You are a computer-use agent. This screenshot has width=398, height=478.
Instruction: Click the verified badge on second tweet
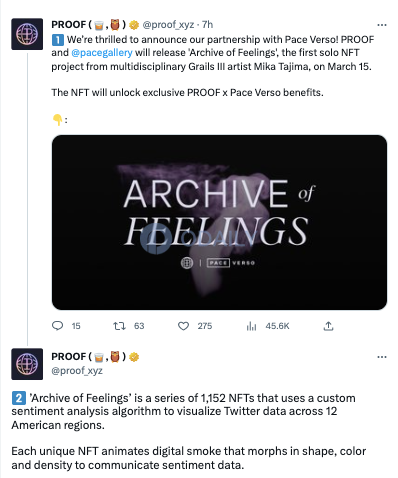tap(134, 357)
